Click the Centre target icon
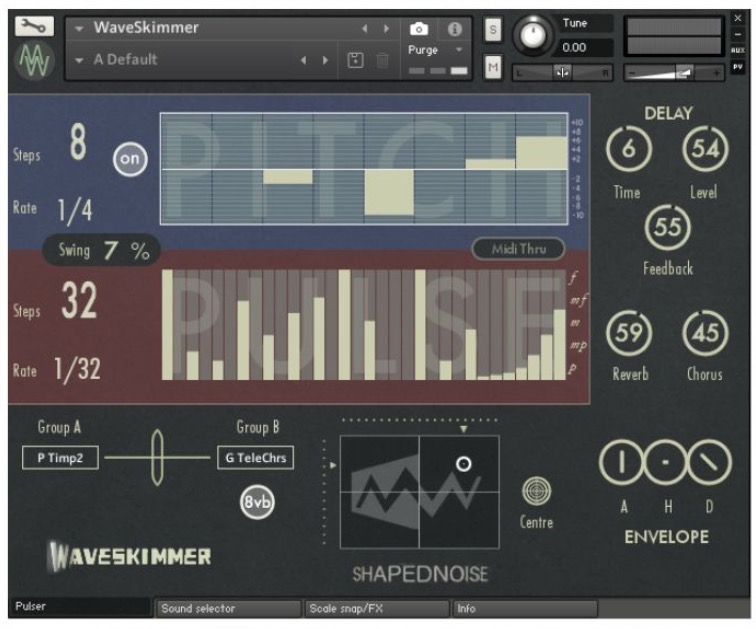Viewport: 756px width, 629px height. coord(536,492)
